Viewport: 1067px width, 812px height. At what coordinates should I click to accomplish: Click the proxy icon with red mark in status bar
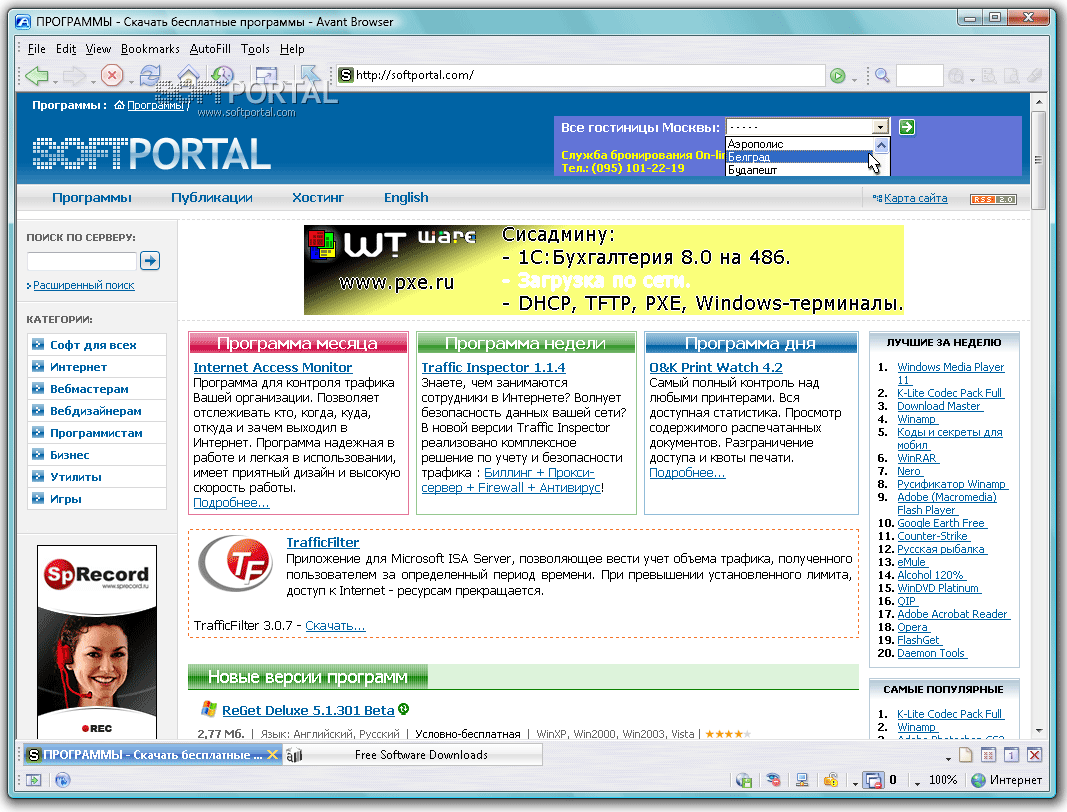click(x=774, y=780)
